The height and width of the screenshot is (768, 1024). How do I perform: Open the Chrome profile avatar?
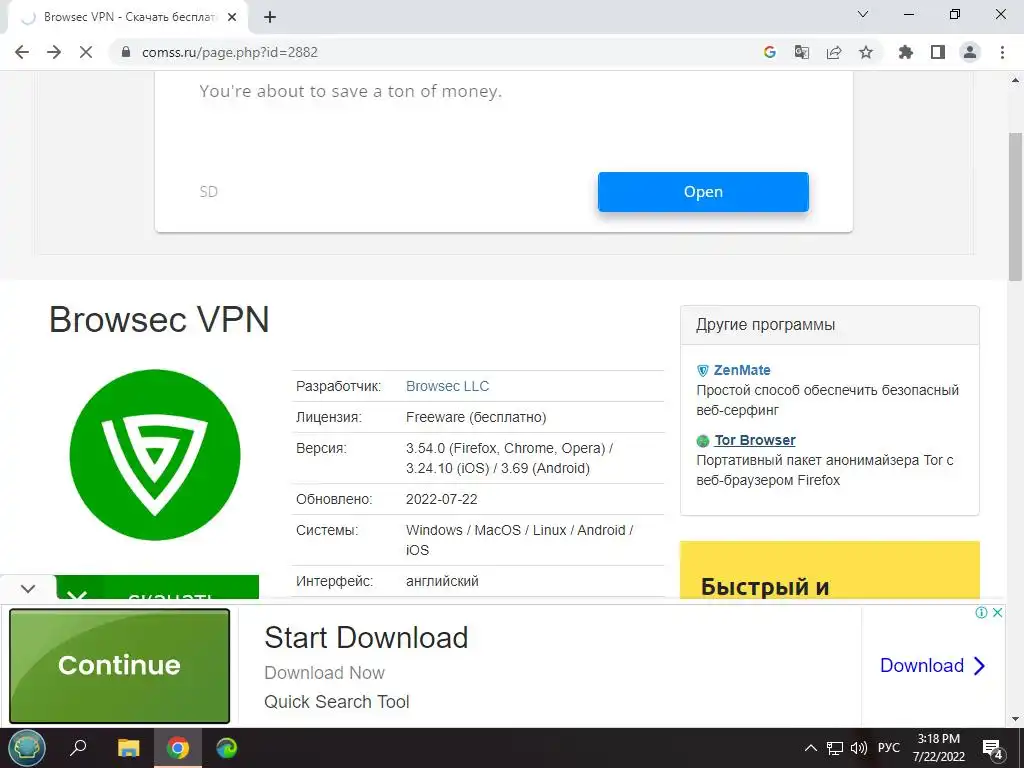(x=970, y=52)
